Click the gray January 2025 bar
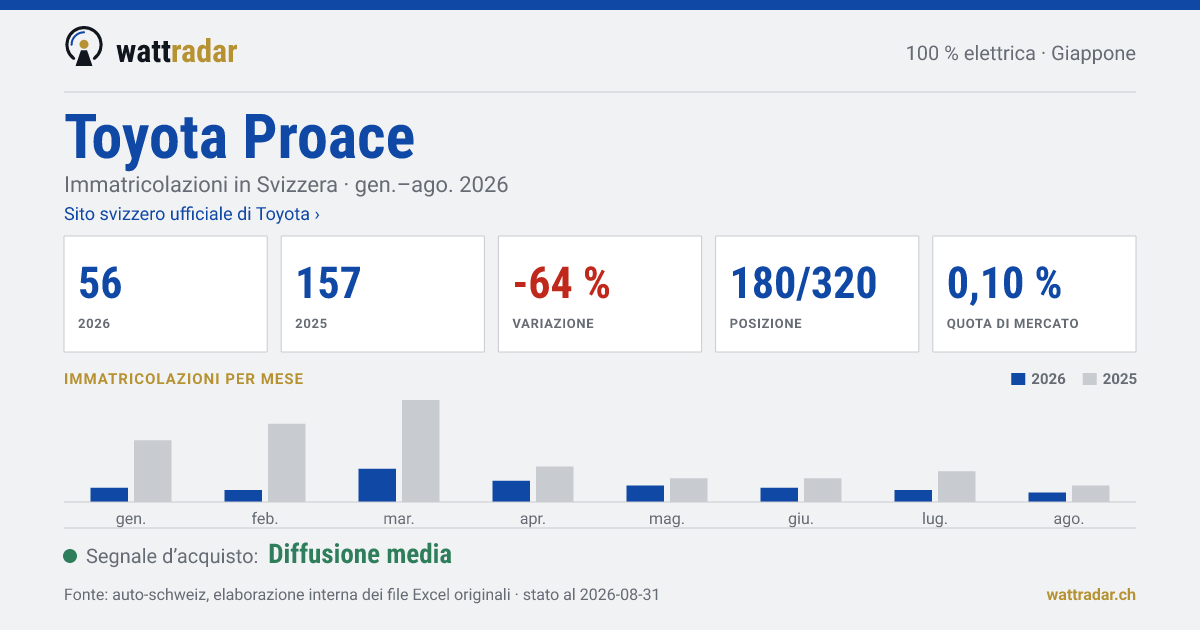The width and height of the screenshot is (1200, 630). point(153,471)
